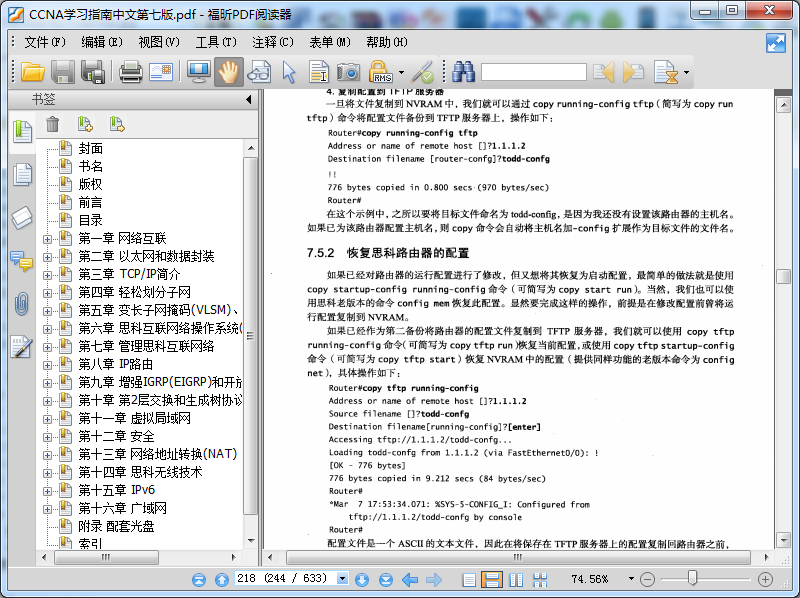
Task: Go to the previous page
Action: (x=222, y=580)
